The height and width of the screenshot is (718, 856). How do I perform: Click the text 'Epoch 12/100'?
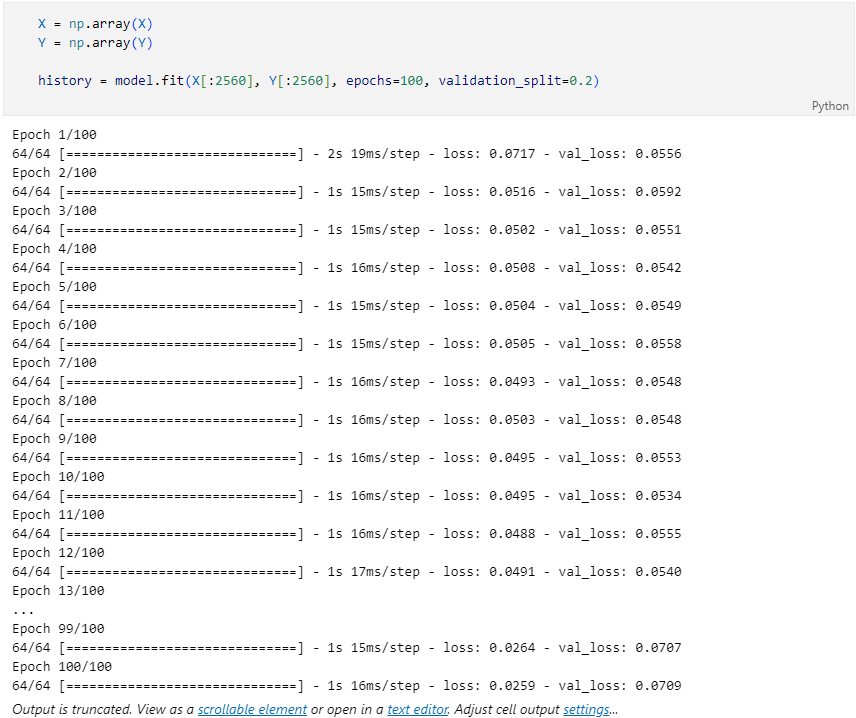click(x=58, y=553)
